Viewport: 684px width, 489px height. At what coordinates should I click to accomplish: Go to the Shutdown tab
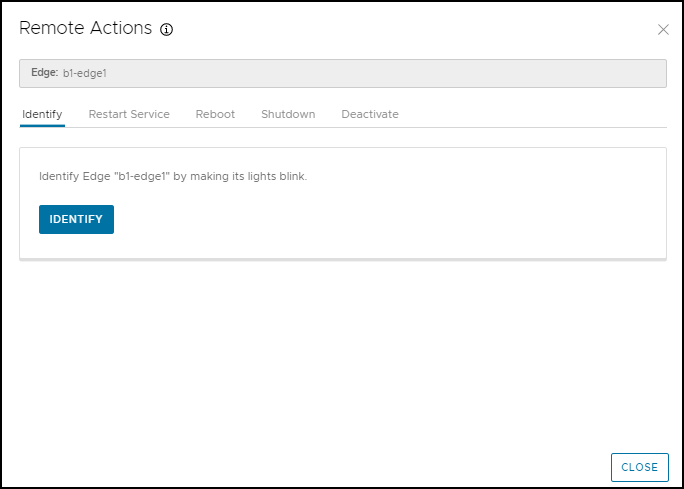tap(288, 114)
